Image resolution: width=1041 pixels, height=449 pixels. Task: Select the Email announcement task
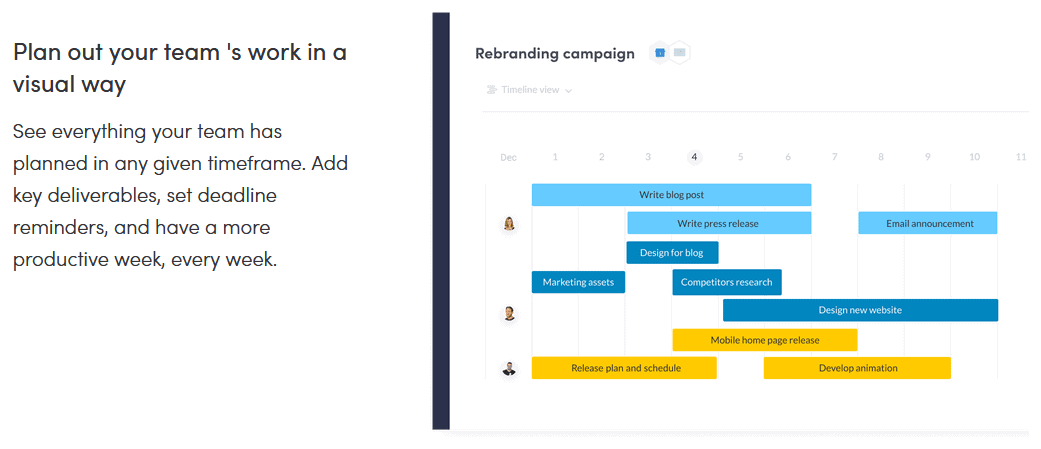pyautogui.click(x=928, y=223)
